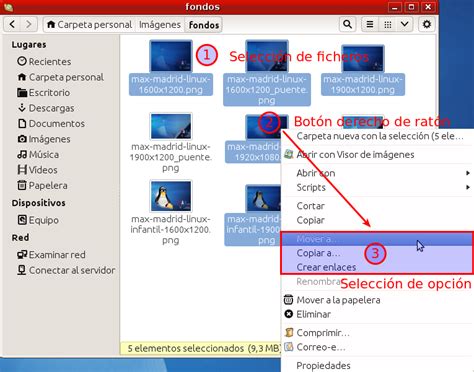Choose Crear enlaces in the context menu
Screen dimensions: 474x372
tap(377, 267)
